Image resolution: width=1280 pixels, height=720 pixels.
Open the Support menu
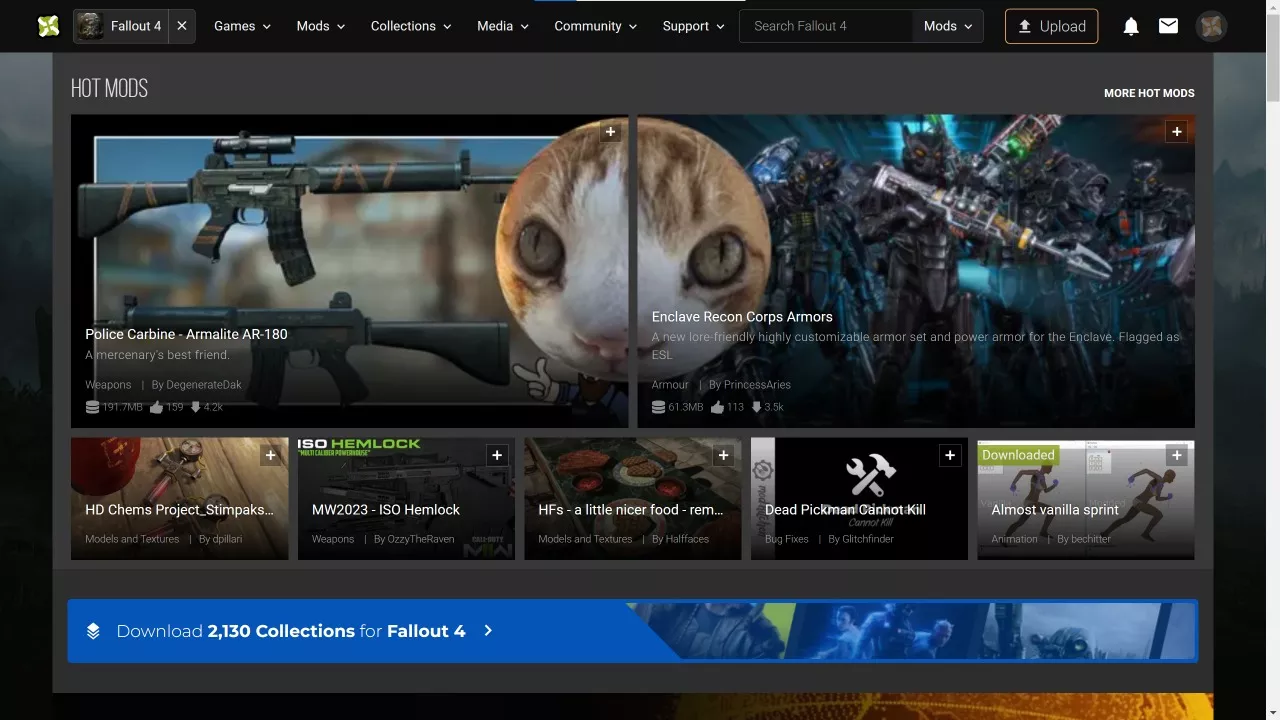click(693, 26)
